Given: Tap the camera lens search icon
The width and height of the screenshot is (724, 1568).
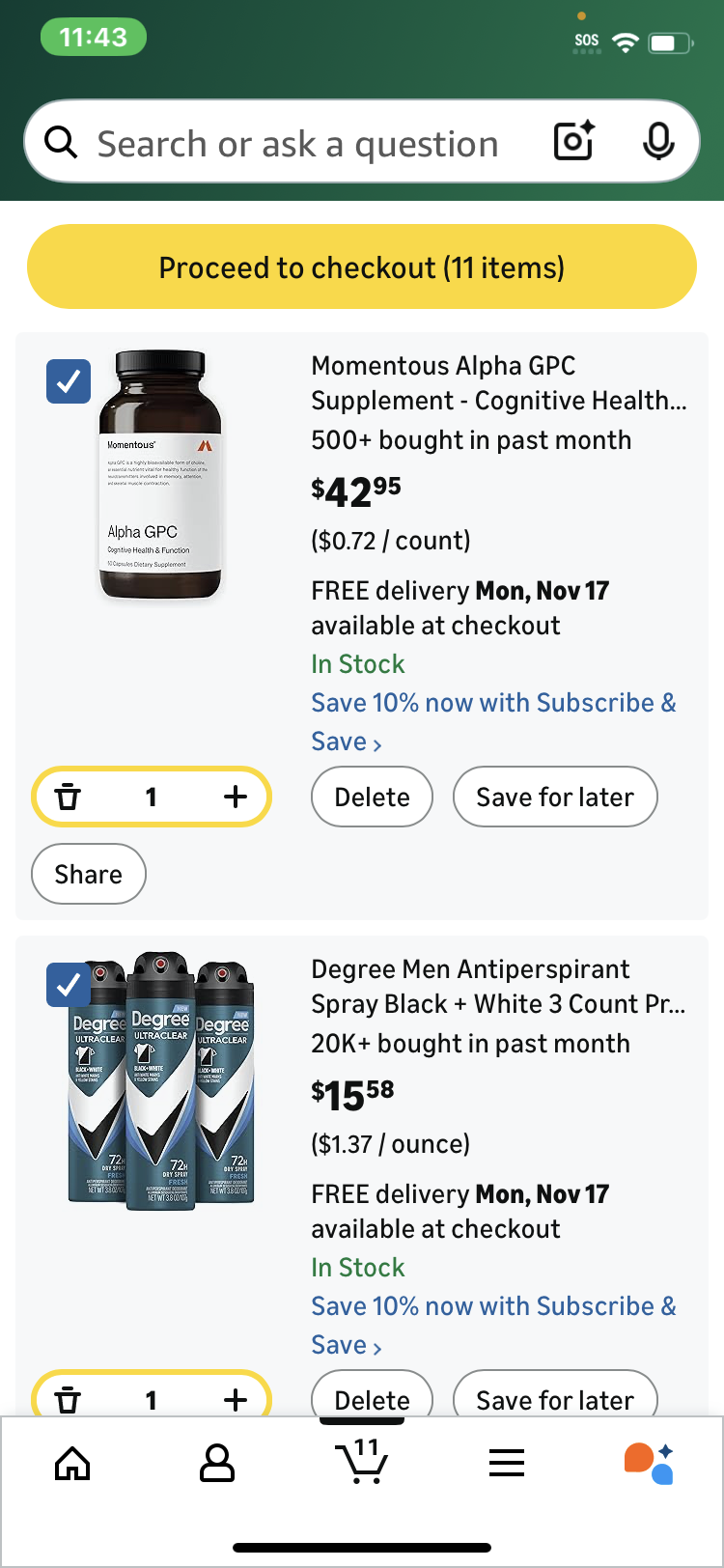Looking at the screenshot, I should click(574, 142).
